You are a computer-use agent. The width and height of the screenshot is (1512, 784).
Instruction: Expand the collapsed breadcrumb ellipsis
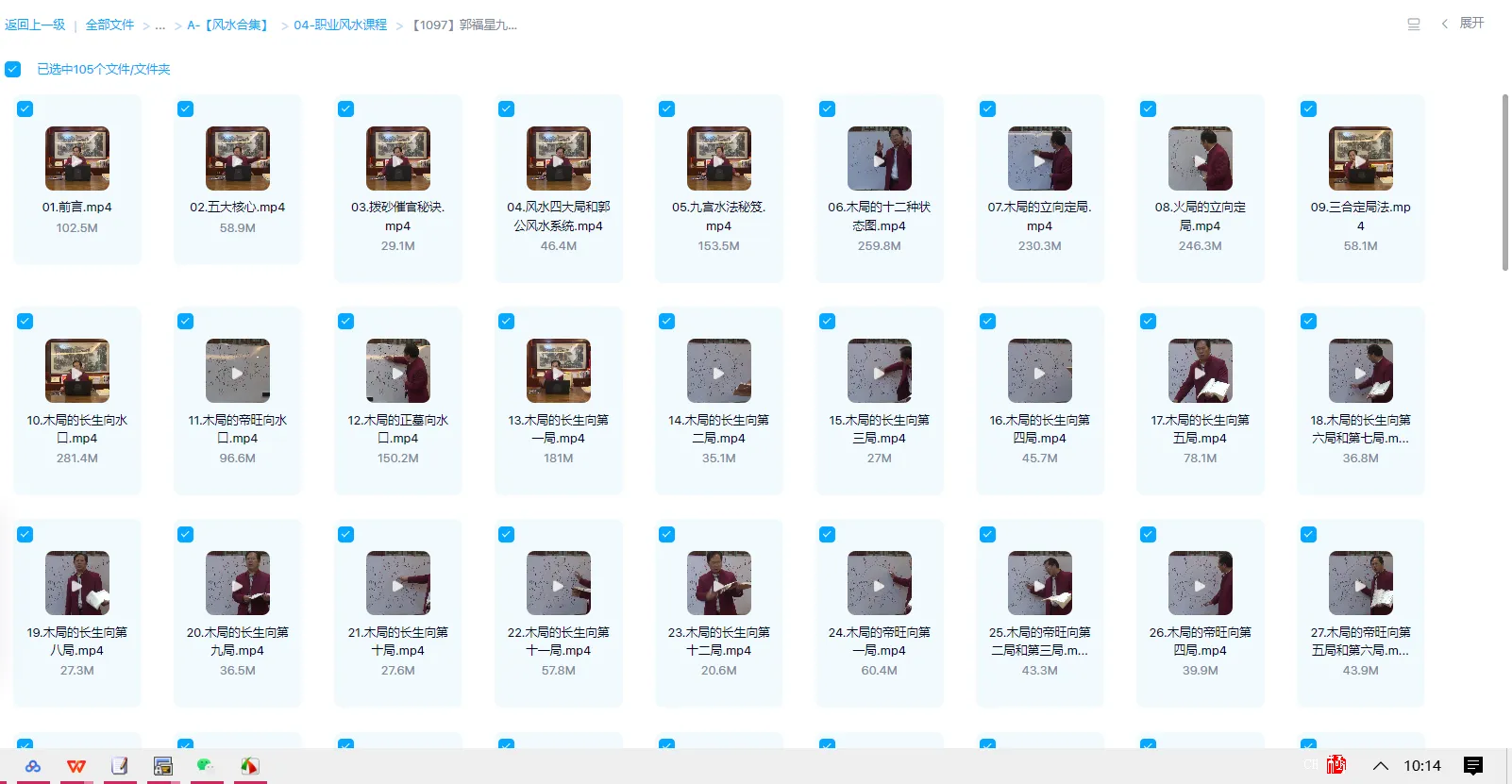(x=160, y=25)
